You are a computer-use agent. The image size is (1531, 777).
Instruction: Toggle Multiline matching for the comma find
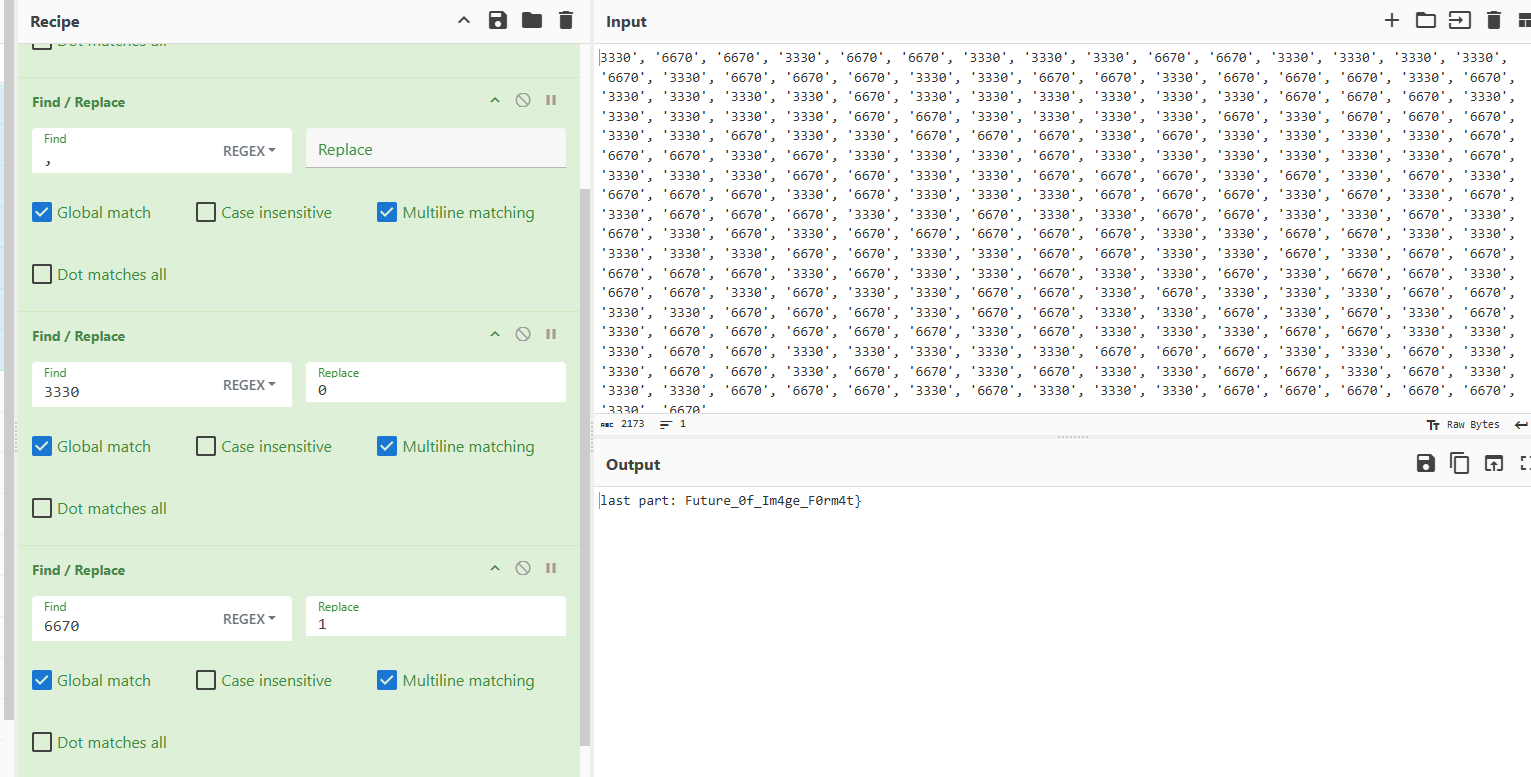pyautogui.click(x=387, y=213)
